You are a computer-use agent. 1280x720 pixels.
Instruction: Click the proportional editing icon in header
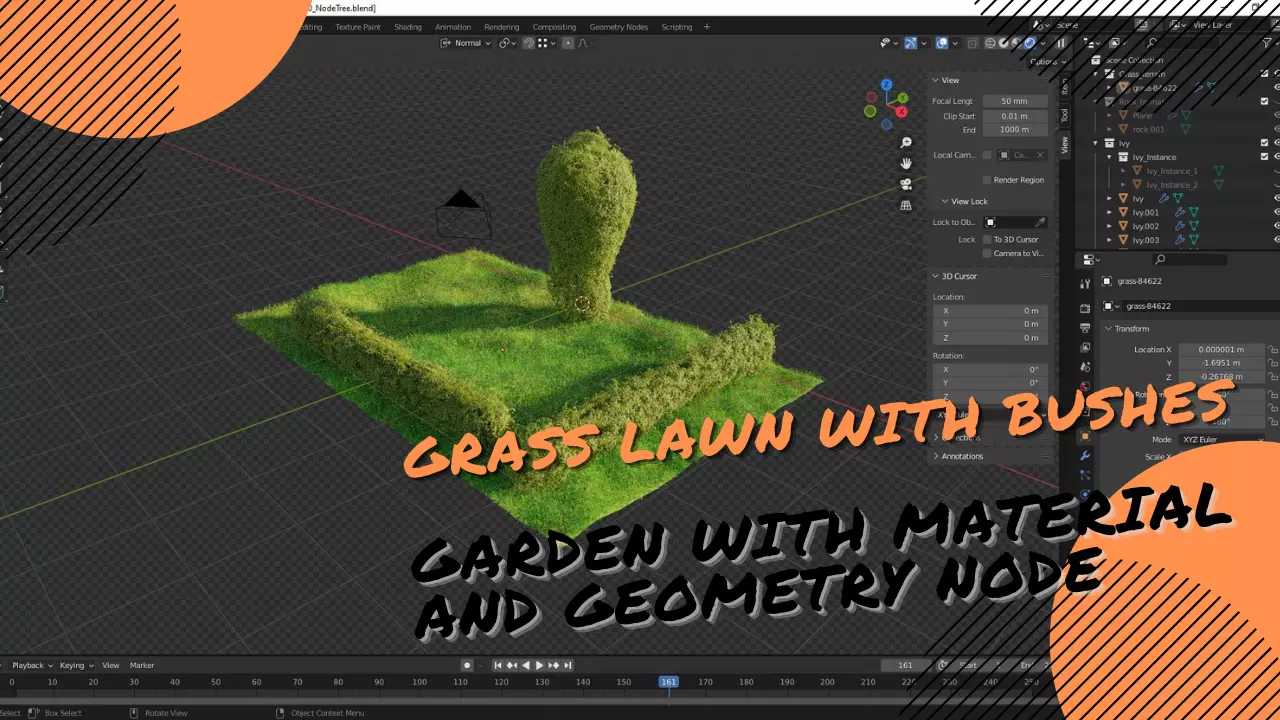click(x=568, y=43)
